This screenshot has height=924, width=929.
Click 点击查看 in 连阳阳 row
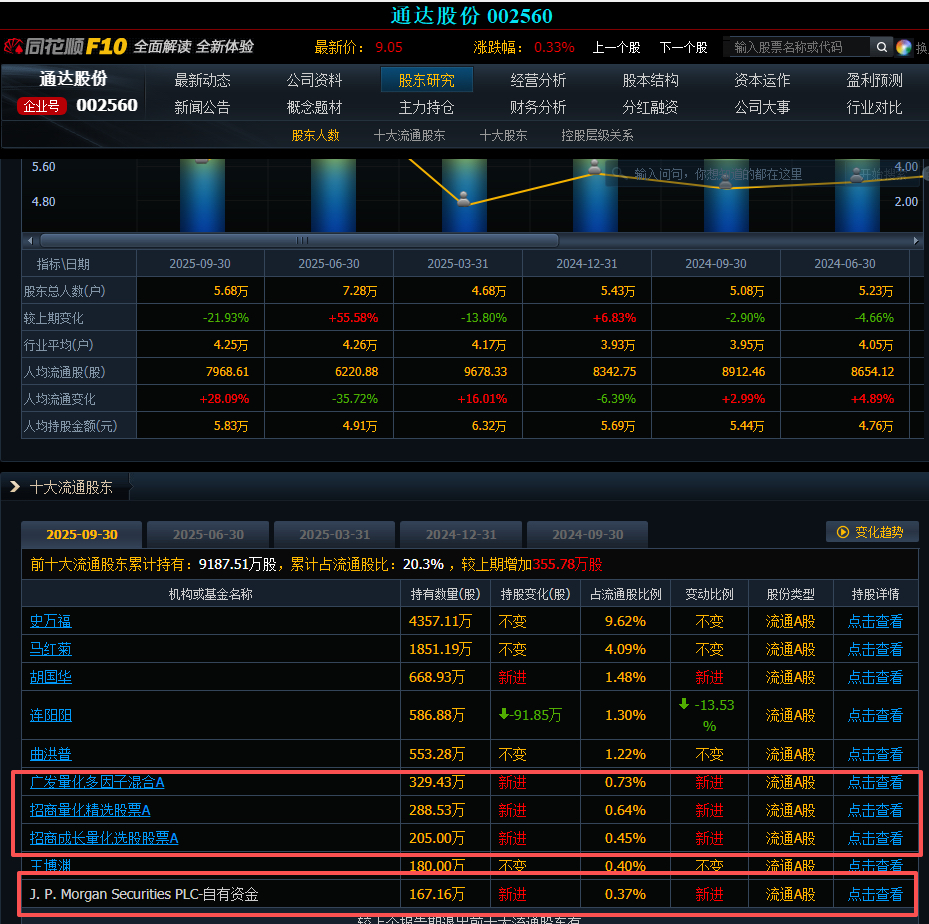click(x=875, y=716)
